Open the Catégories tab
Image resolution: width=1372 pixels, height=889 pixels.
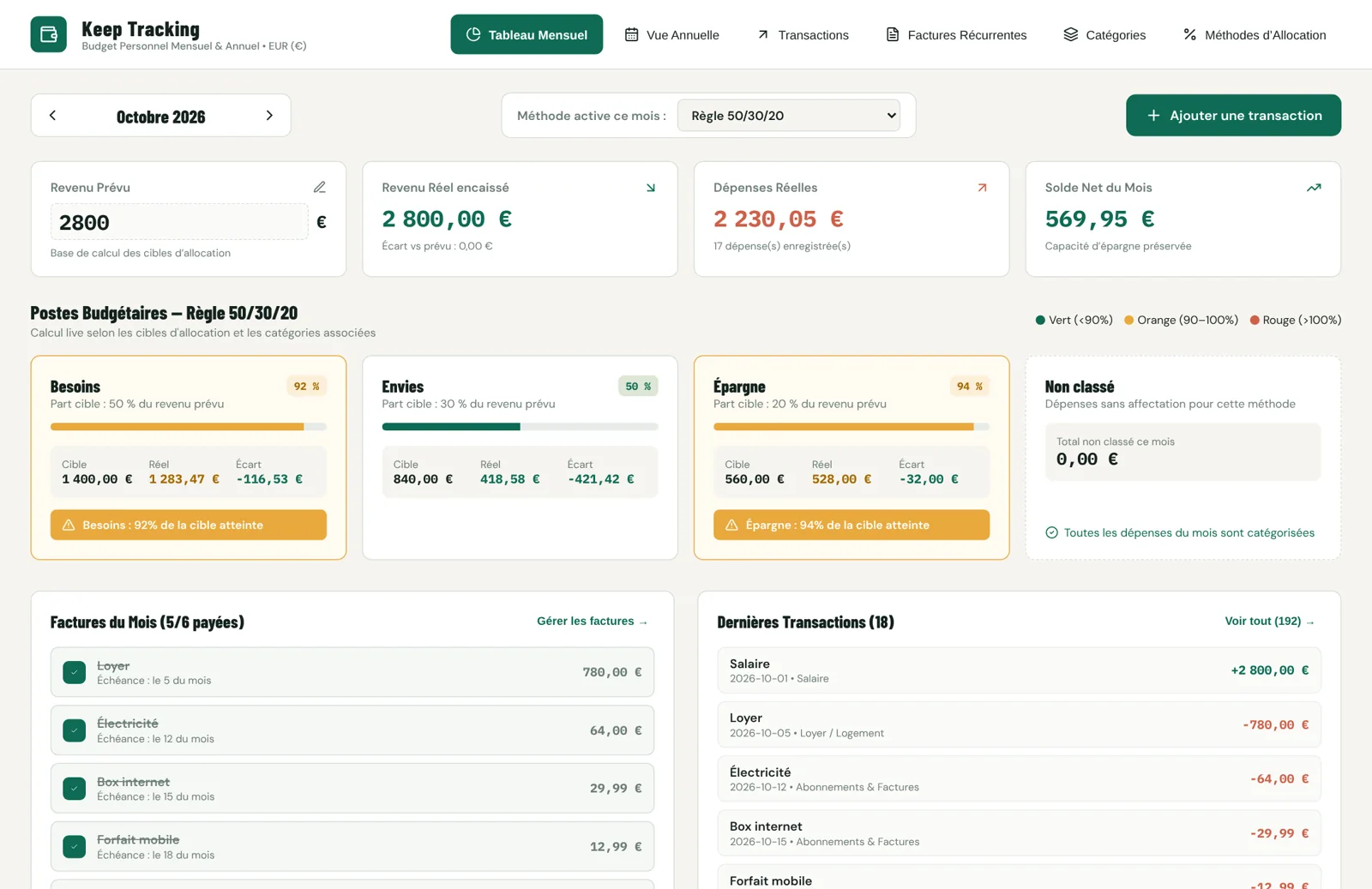pyautogui.click(x=1104, y=34)
